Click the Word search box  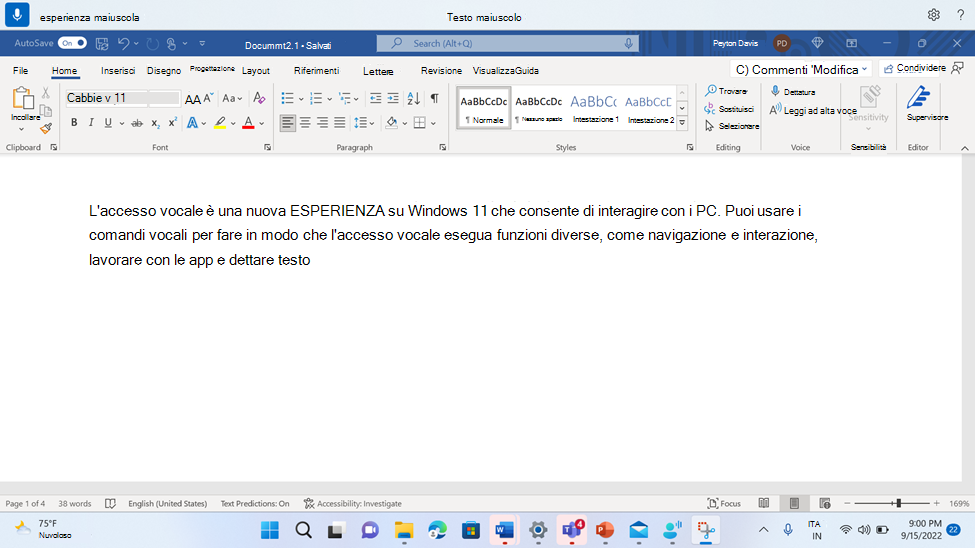507,44
